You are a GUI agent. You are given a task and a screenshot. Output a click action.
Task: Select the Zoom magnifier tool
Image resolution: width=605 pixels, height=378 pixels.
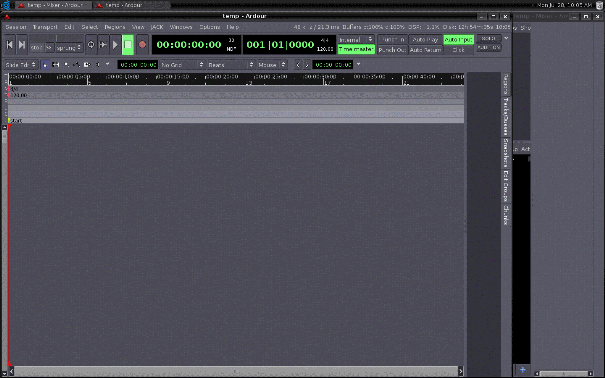pos(66,65)
